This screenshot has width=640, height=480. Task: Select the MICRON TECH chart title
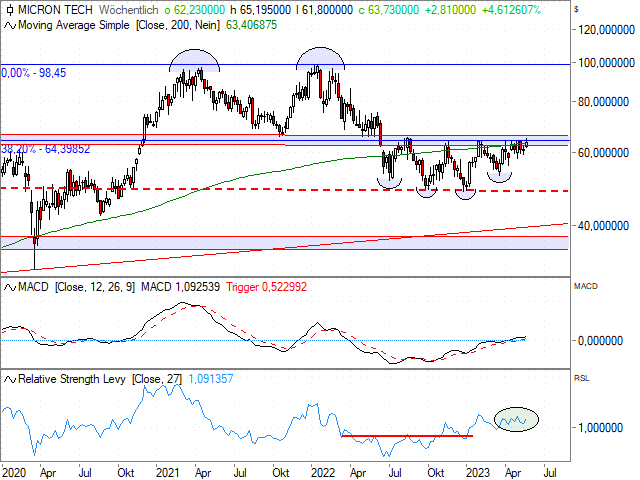55,9
